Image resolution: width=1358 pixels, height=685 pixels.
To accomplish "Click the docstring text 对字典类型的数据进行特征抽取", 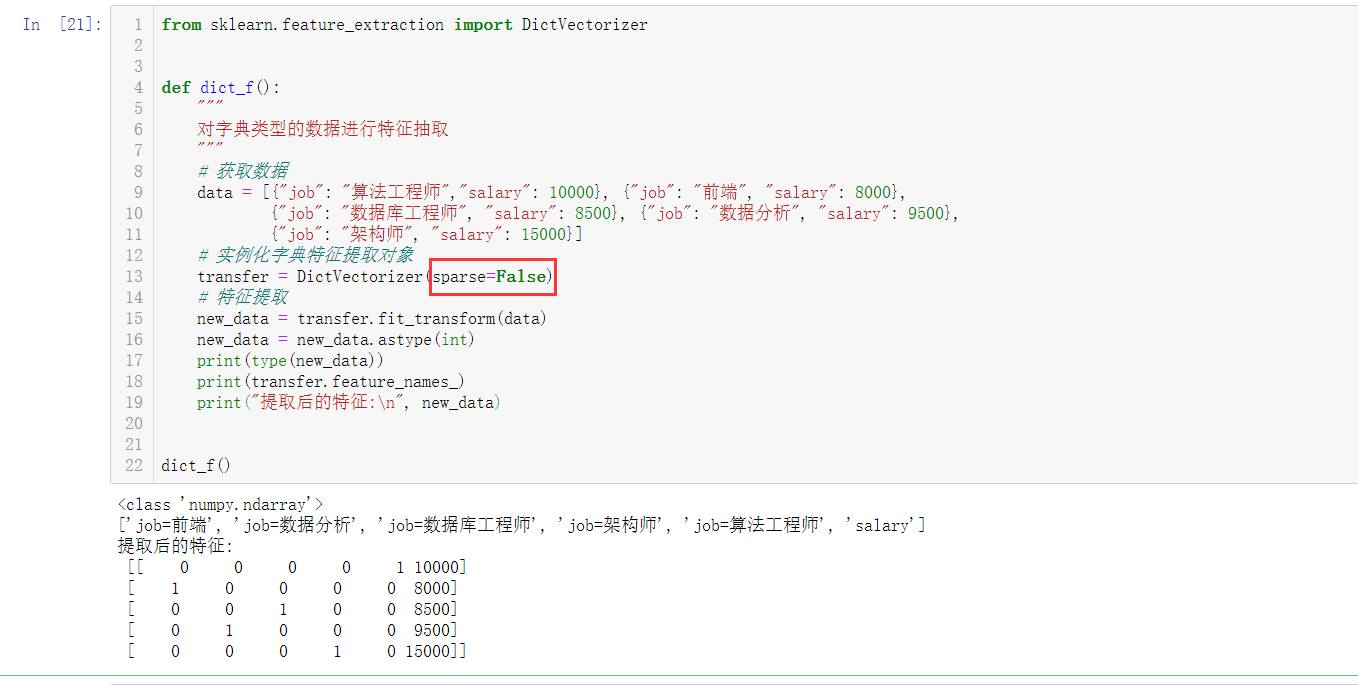I will [322, 129].
